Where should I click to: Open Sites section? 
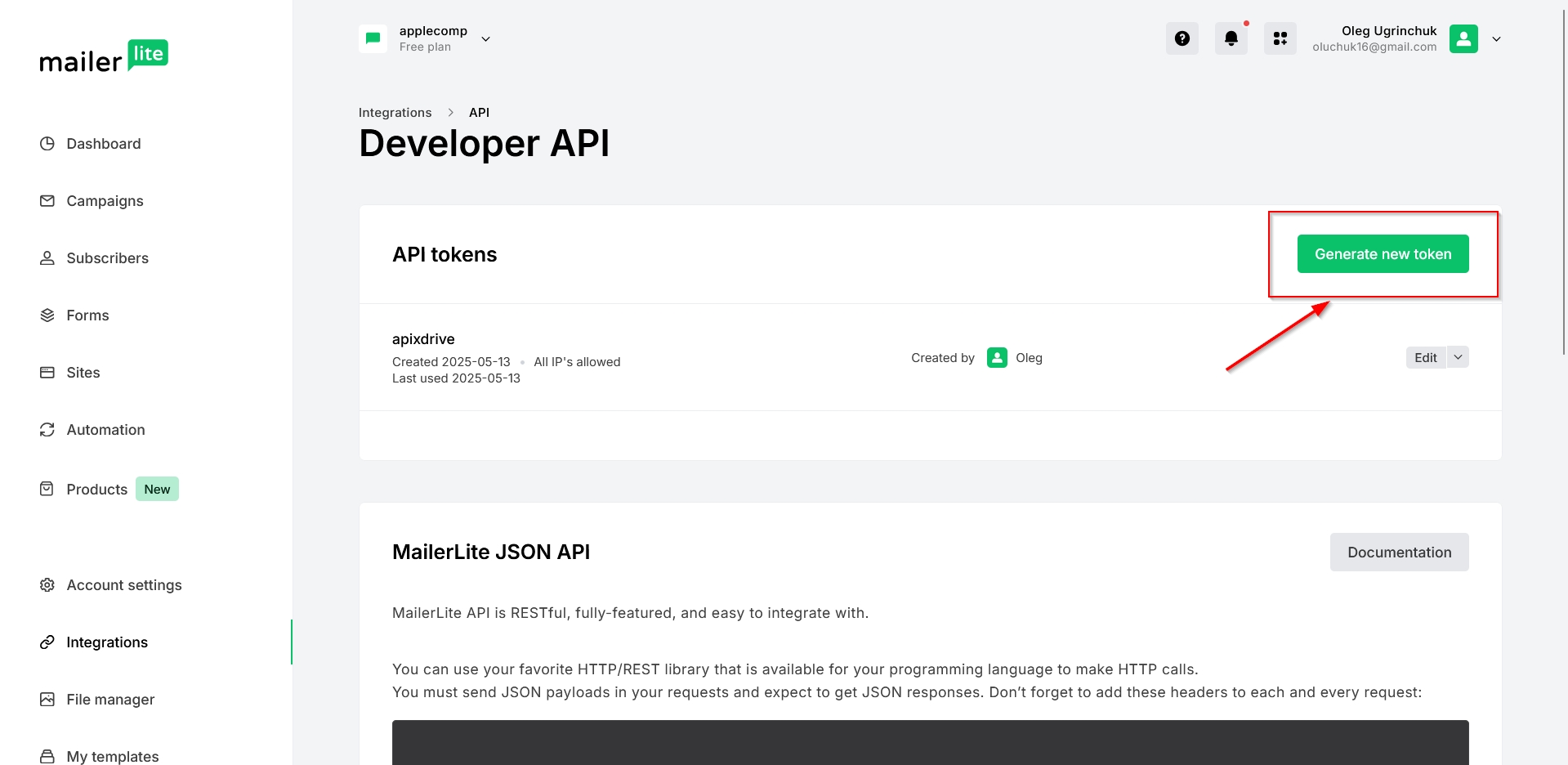[x=83, y=373]
